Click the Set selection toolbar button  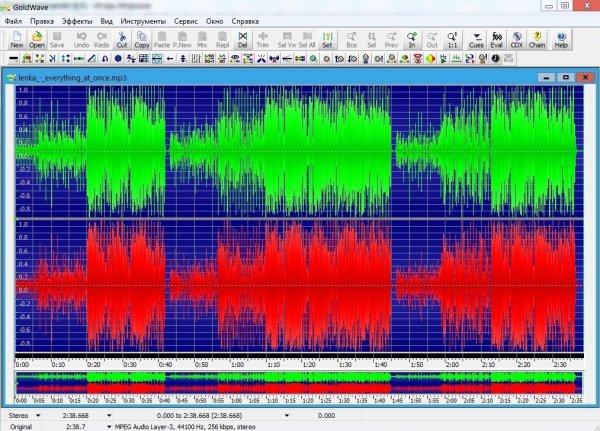(327, 39)
